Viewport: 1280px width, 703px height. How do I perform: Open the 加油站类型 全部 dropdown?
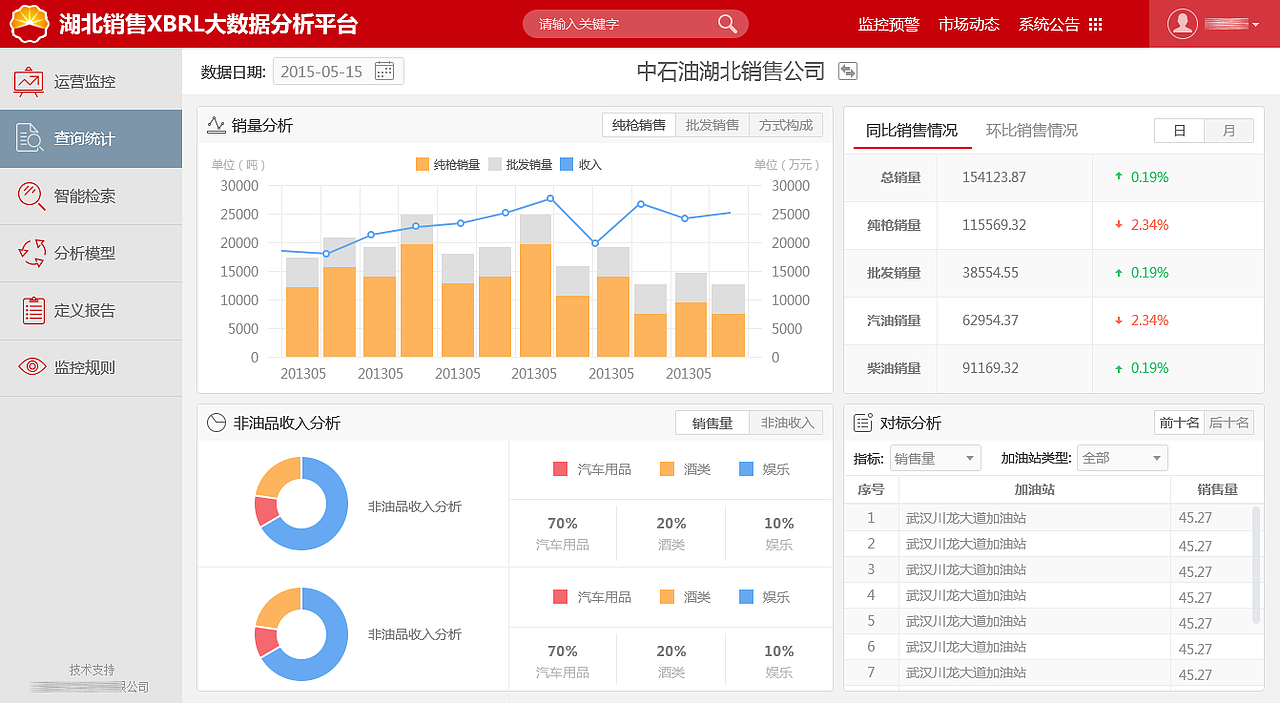(1122, 458)
